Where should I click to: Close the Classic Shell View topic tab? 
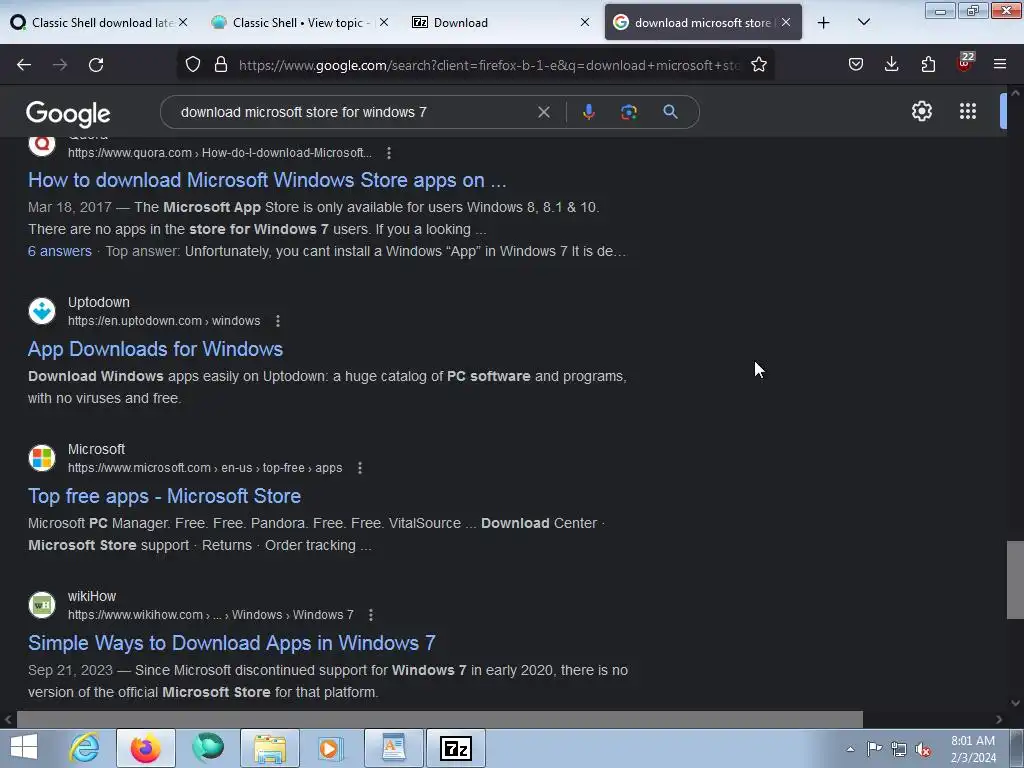[384, 22]
